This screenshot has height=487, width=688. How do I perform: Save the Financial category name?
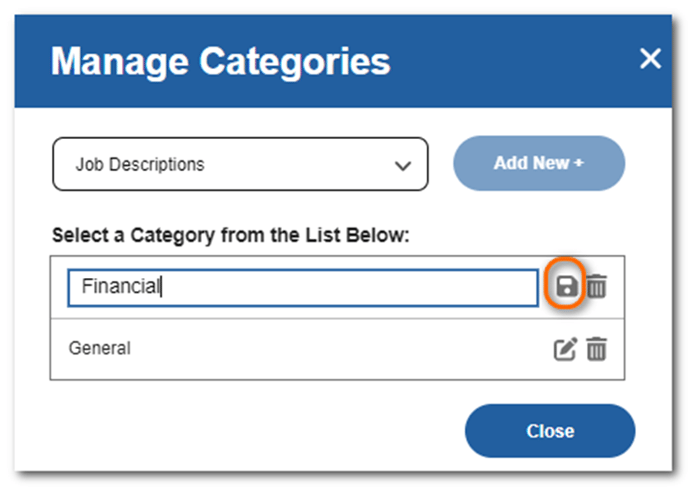pos(566,287)
